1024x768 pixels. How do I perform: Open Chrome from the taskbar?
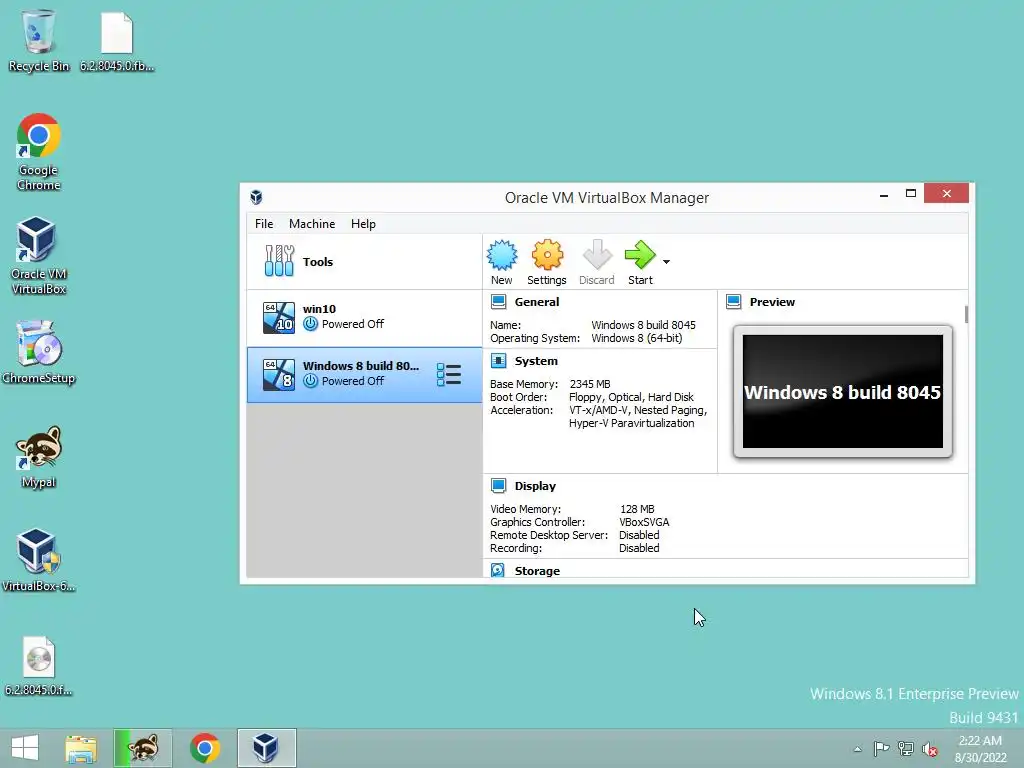(204, 748)
